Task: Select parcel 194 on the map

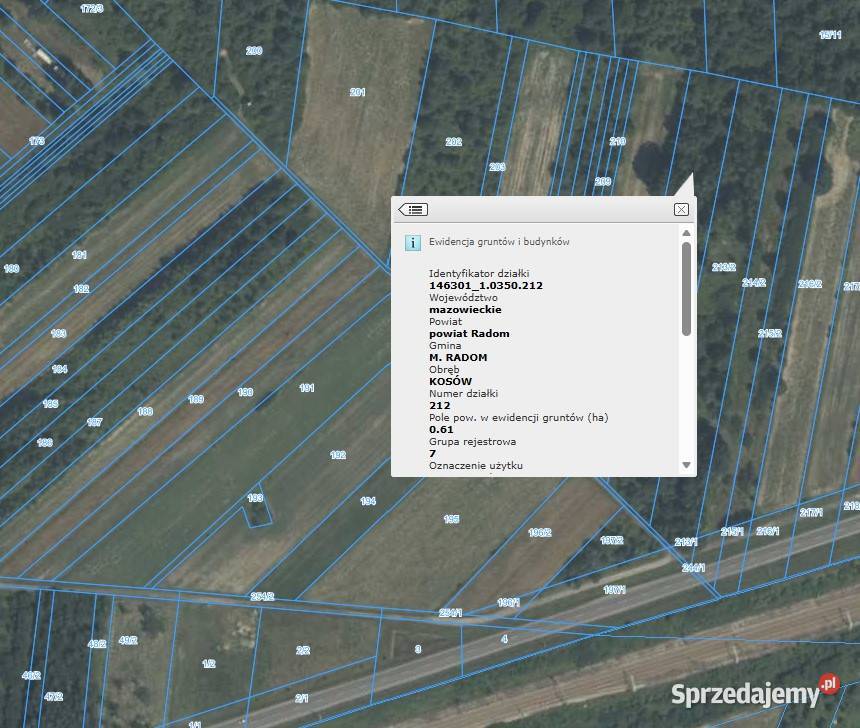Action: coord(368,501)
